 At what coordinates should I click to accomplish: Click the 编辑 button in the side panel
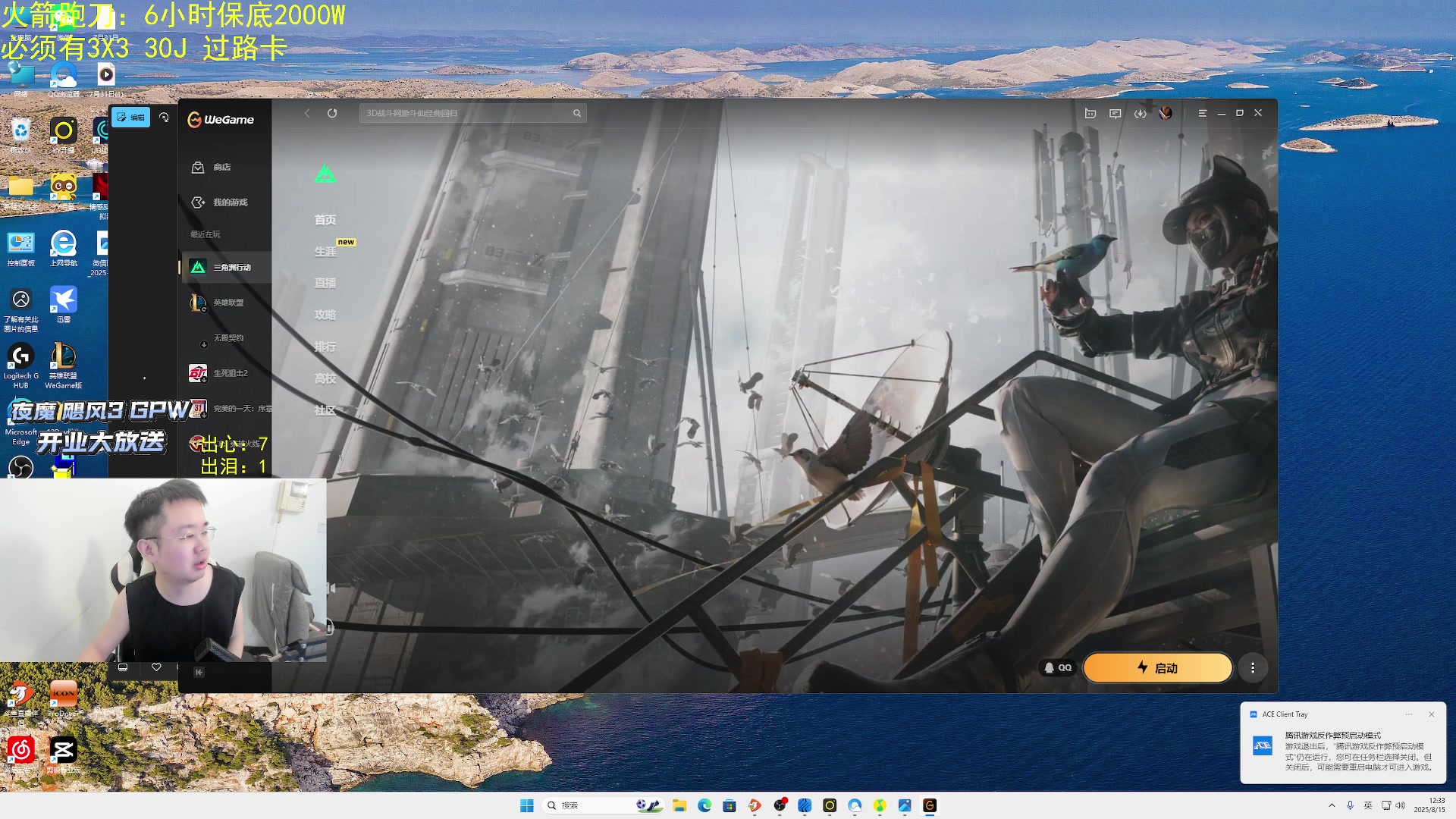coord(130,118)
